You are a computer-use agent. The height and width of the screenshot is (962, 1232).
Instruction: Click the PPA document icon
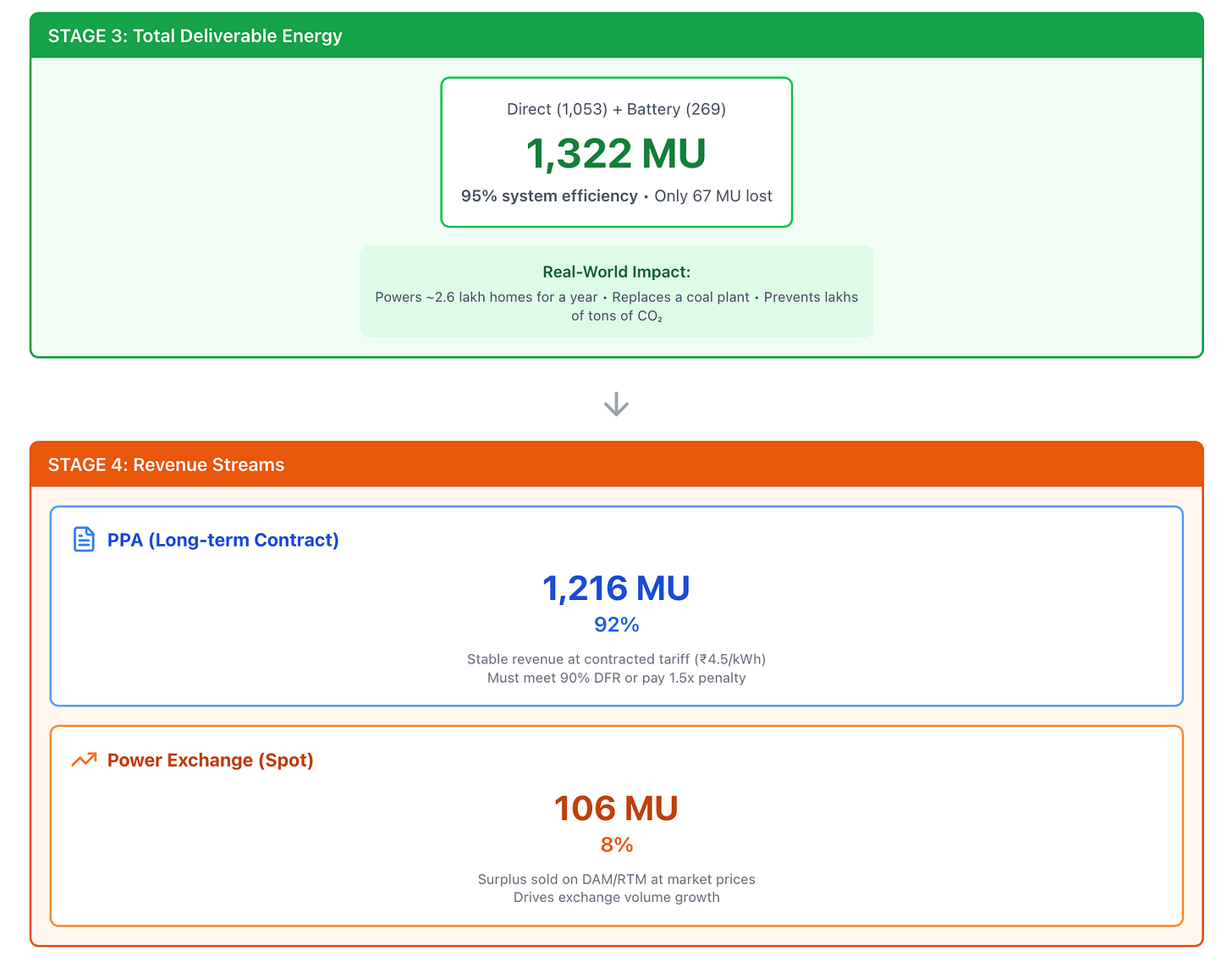[x=84, y=540]
